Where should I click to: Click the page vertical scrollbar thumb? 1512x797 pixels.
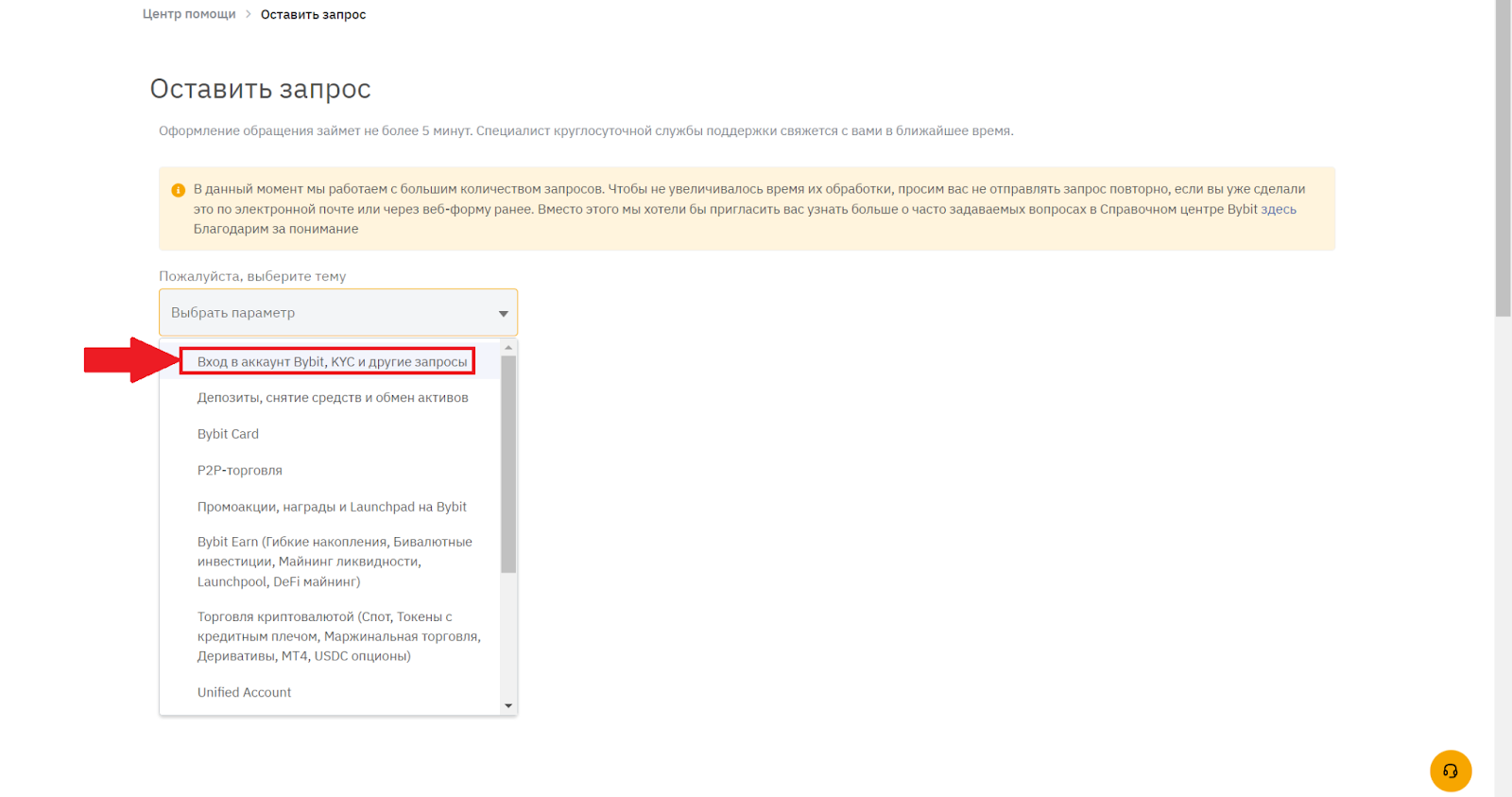tap(1503, 158)
